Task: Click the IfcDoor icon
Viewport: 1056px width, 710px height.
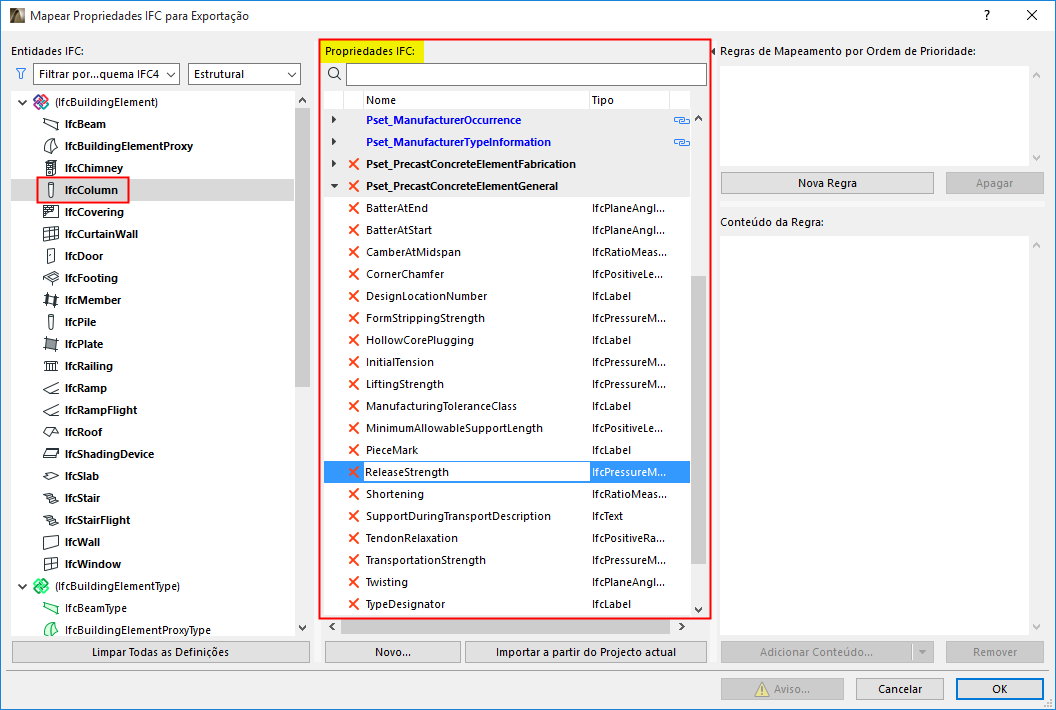Action: coord(51,256)
